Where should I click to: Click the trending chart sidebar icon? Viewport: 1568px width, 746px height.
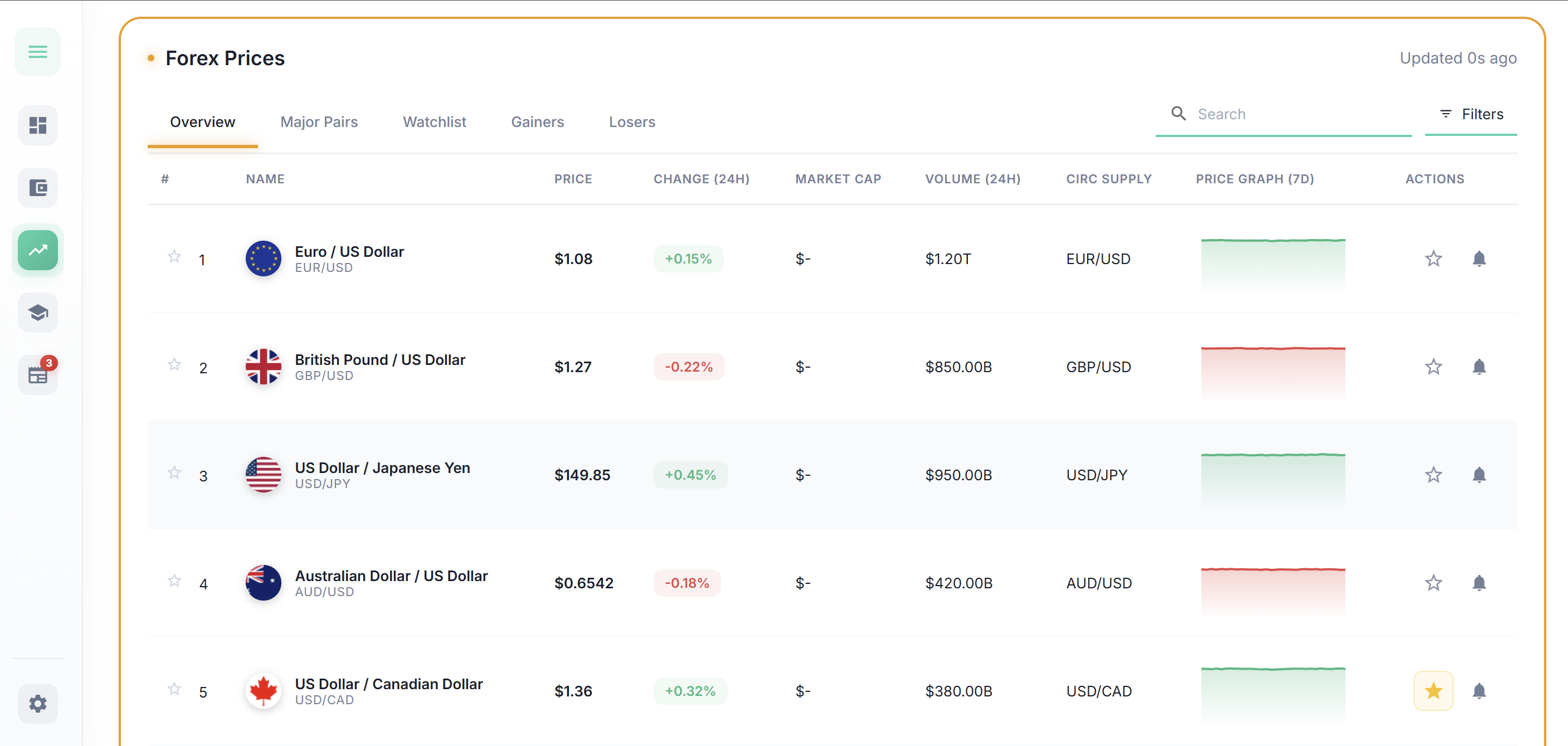(38, 250)
